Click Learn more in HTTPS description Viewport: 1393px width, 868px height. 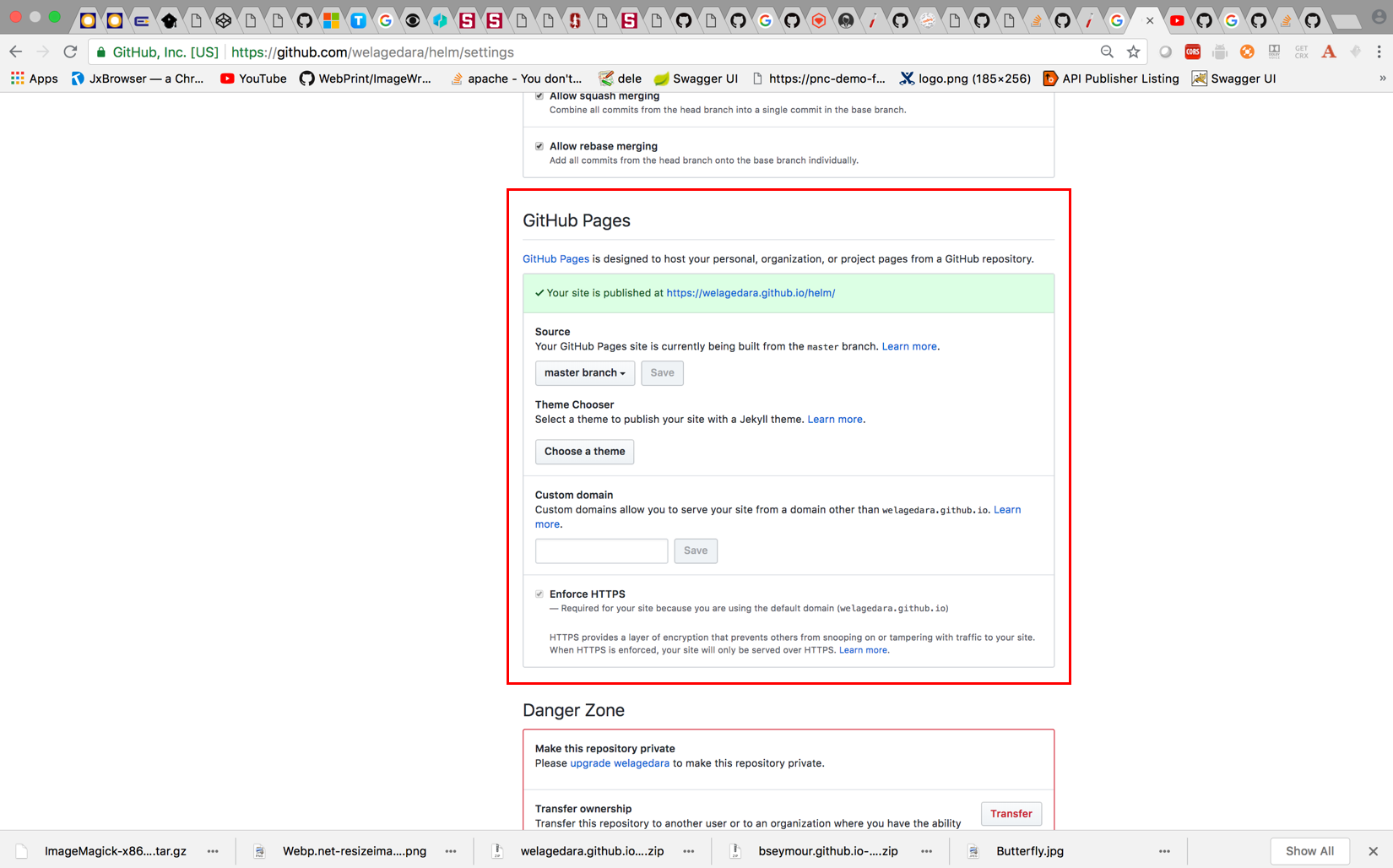point(863,650)
